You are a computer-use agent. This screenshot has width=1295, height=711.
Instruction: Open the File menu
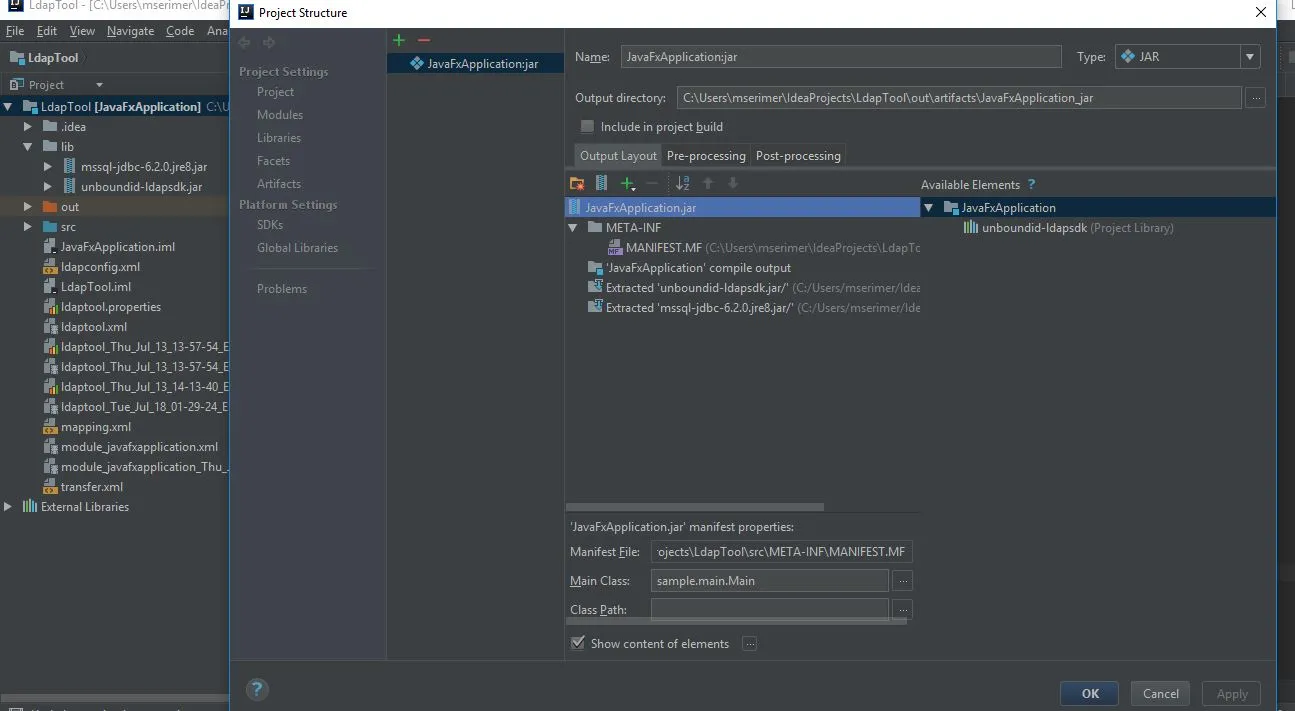pos(14,31)
